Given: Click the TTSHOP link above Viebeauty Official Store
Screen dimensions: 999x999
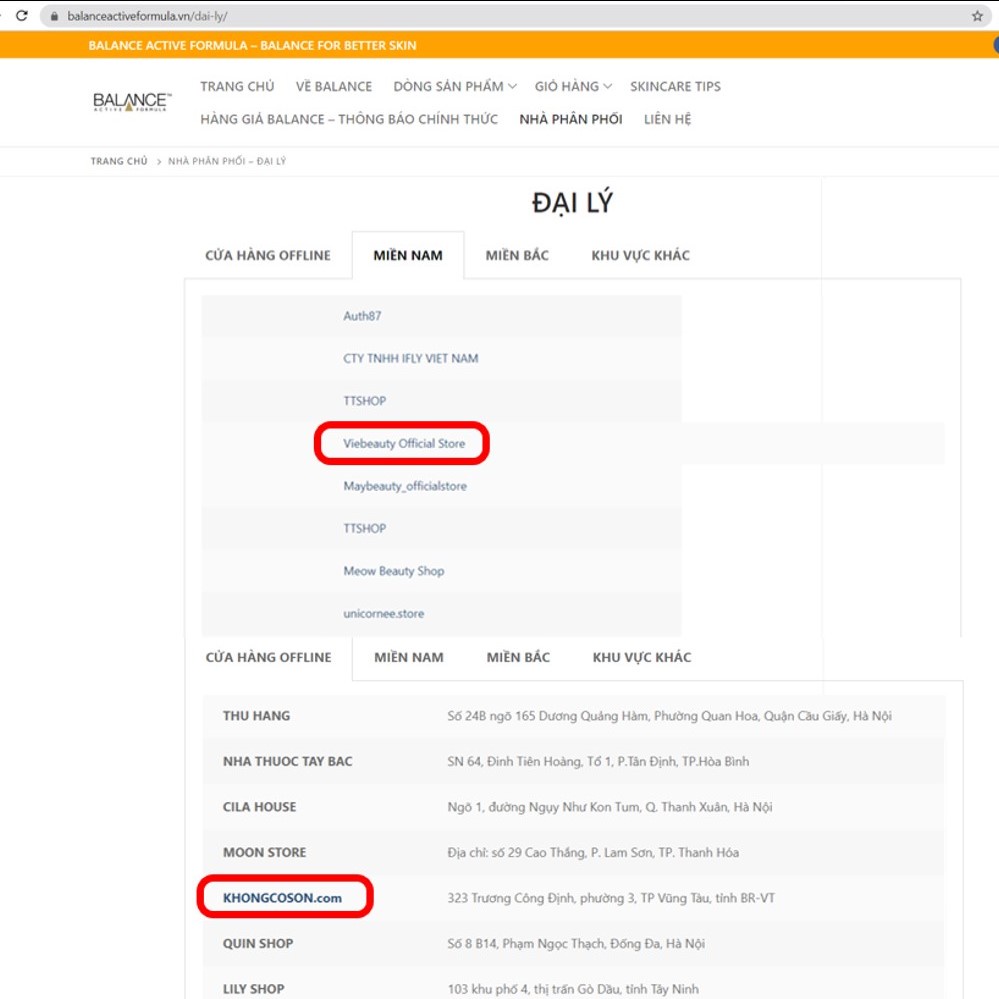Looking at the screenshot, I should click(x=365, y=401).
